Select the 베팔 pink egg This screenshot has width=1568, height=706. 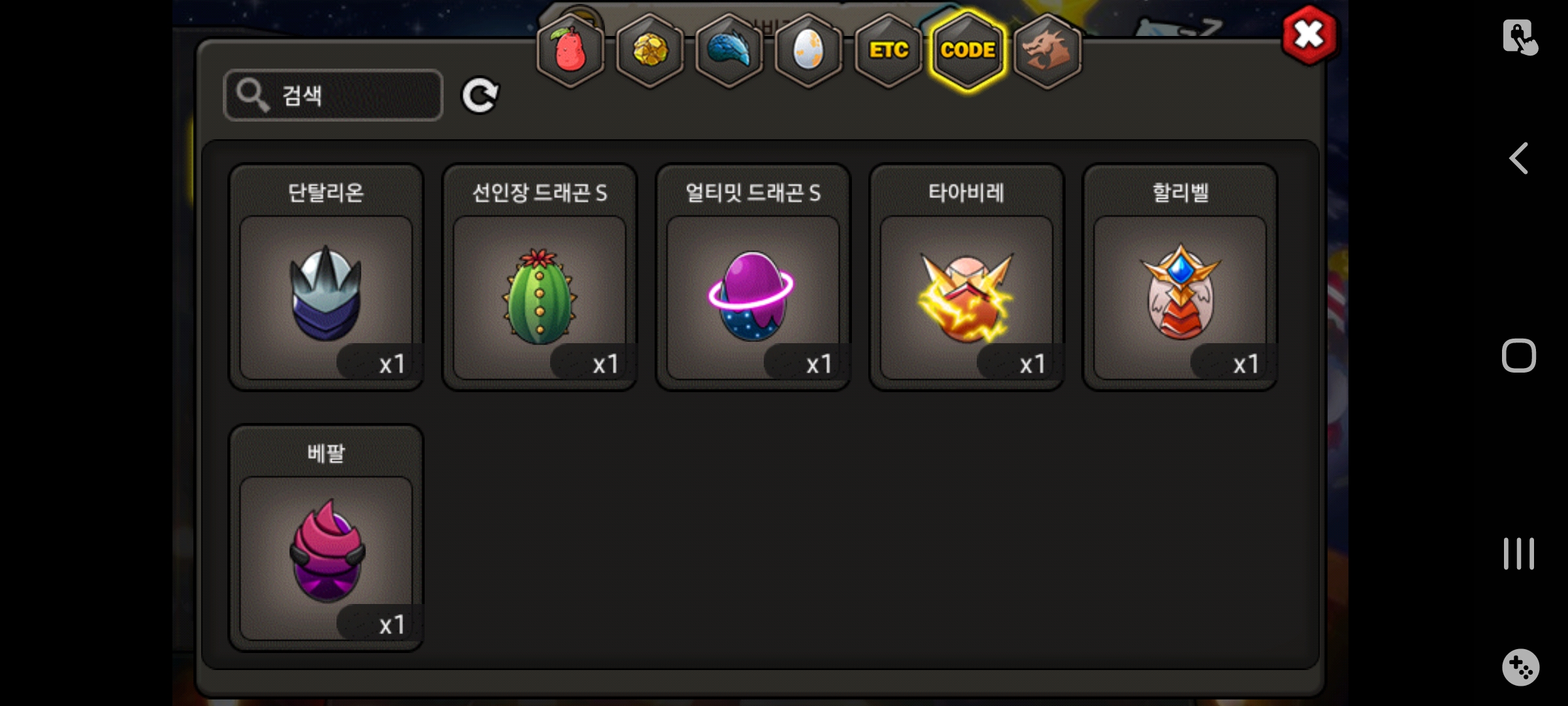[326, 538]
